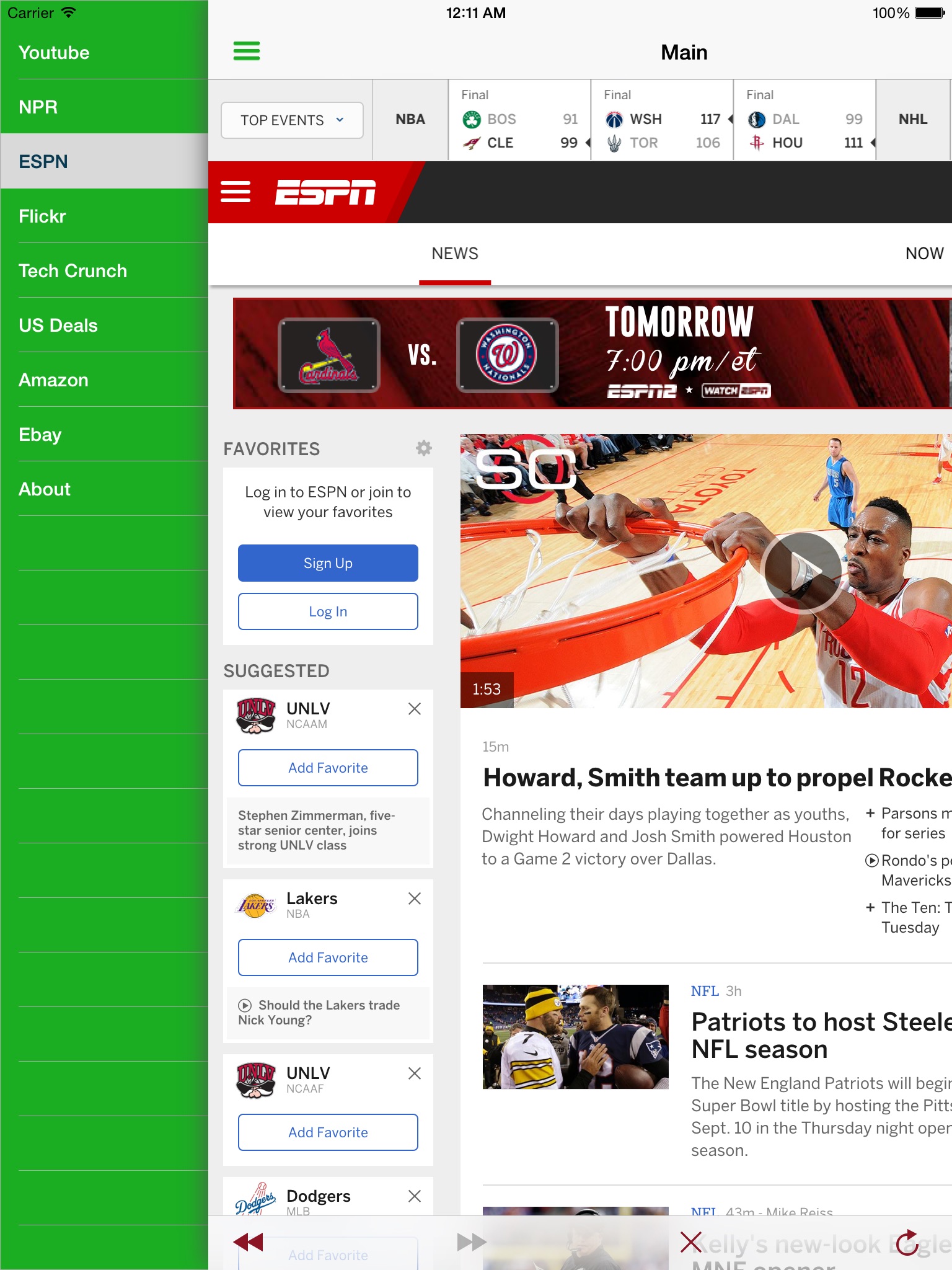
Task: Dismiss the Lakers suggestion
Action: pyautogui.click(x=415, y=899)
